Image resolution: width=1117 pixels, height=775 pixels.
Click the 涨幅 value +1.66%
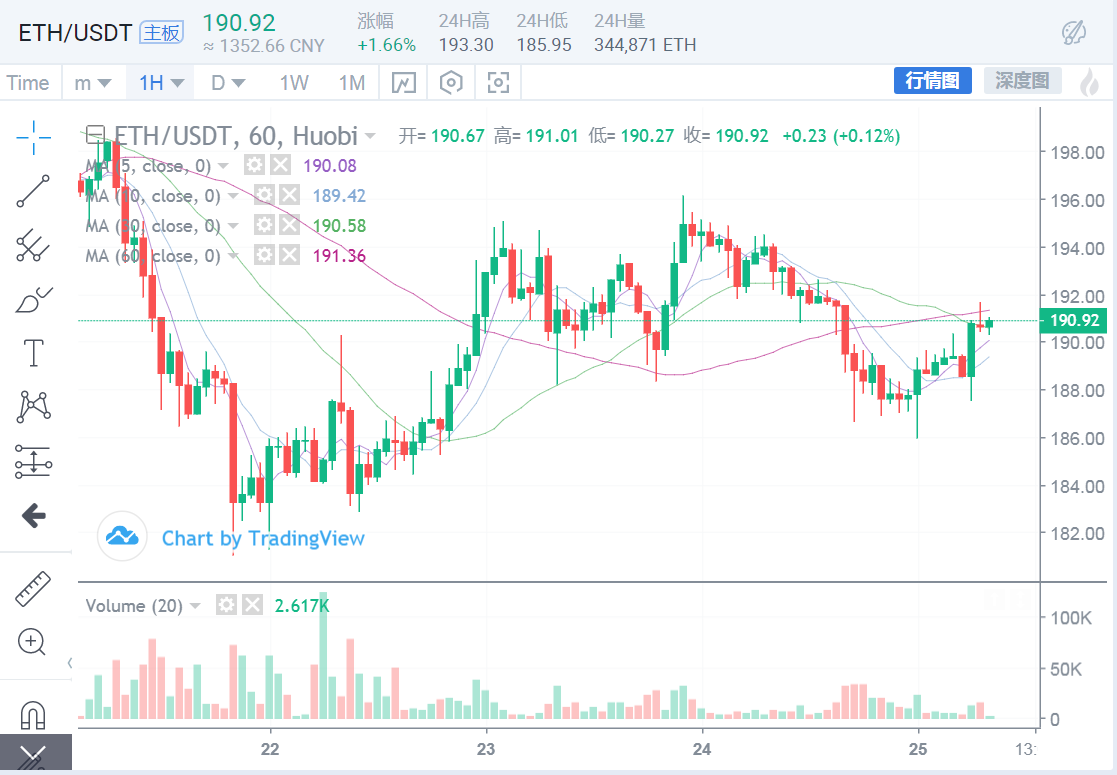(386, 45)
